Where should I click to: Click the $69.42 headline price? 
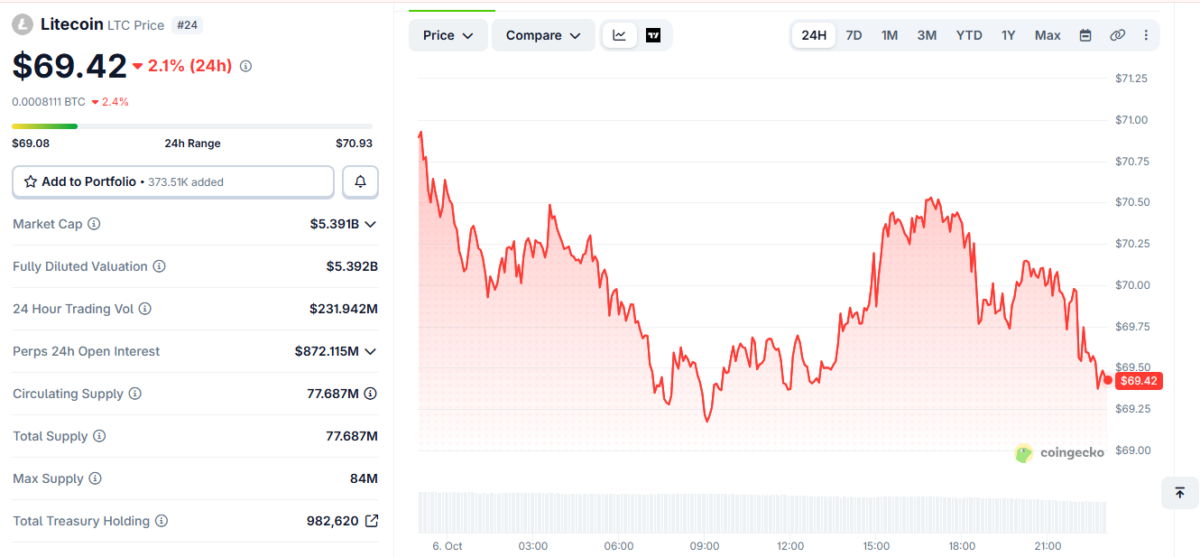click(x=69, y=66)
